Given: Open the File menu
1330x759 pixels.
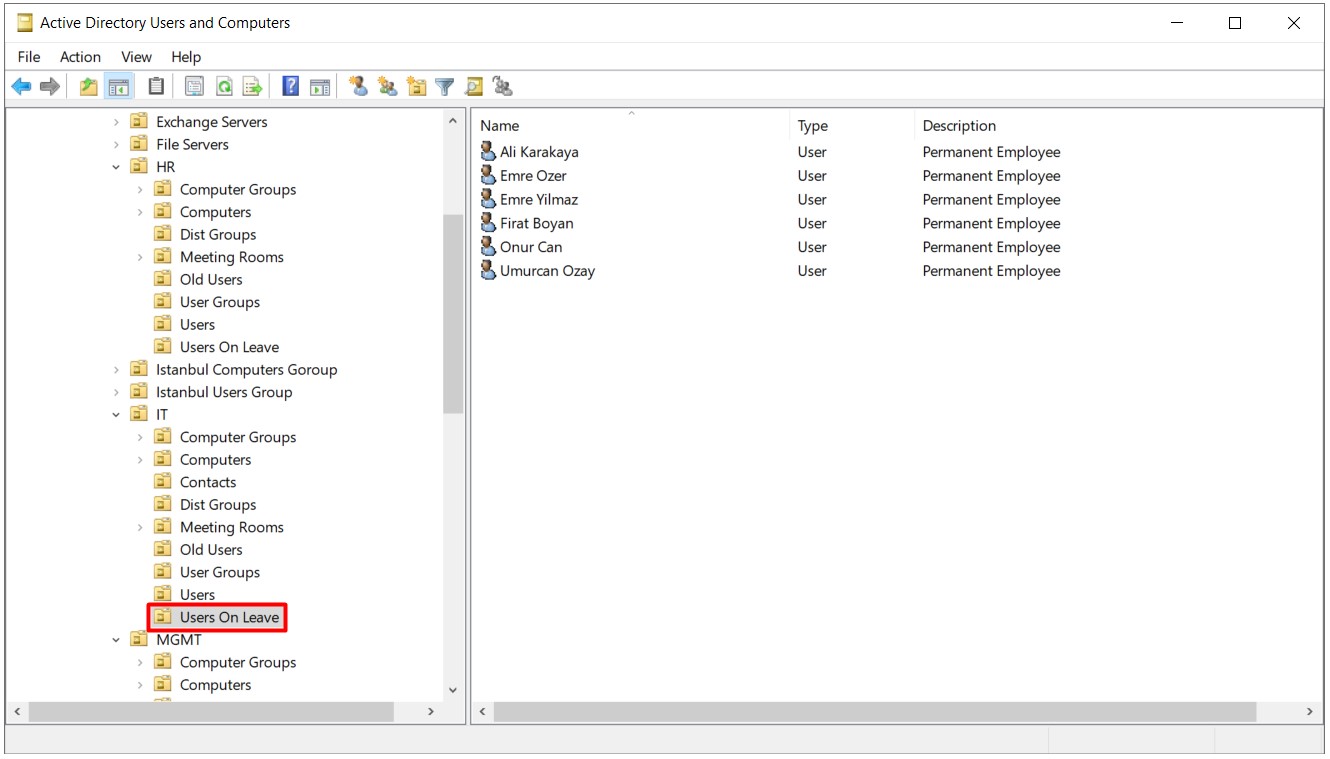Looking at the screenshot, I should point(29,57).
